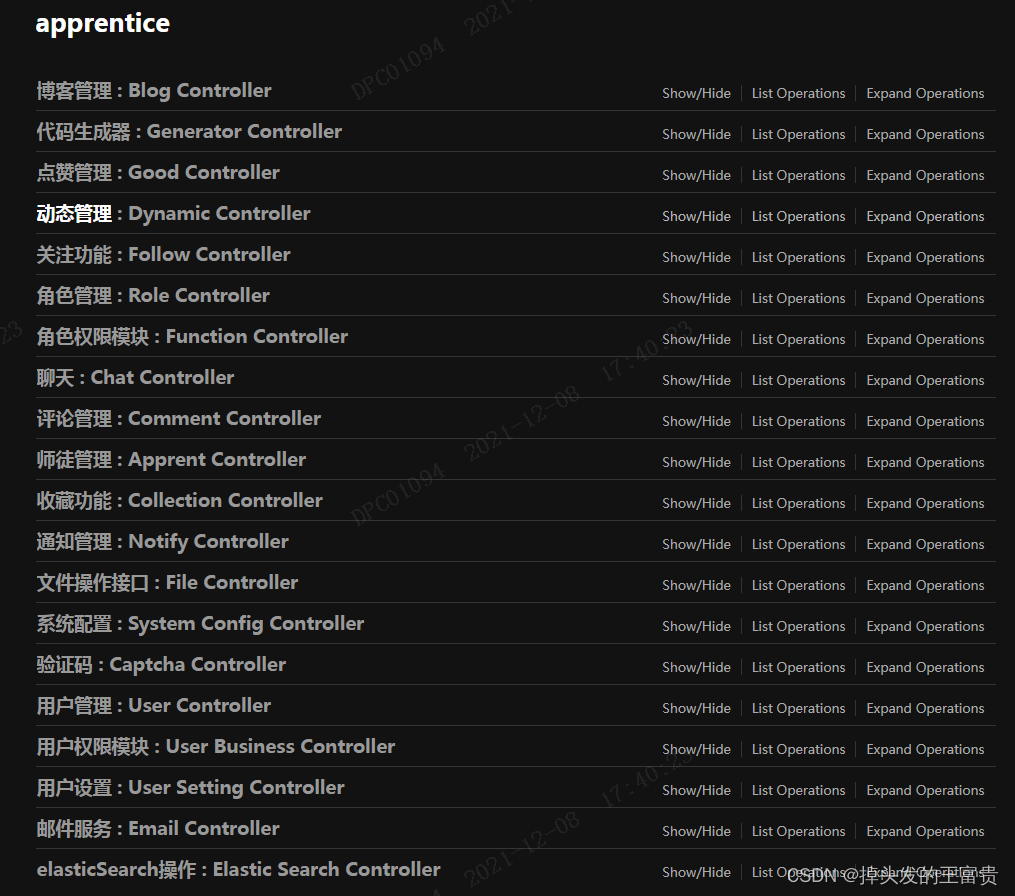The image size is (1015, 896).
Task: Open the Blog Controller section
Action: 153,91
